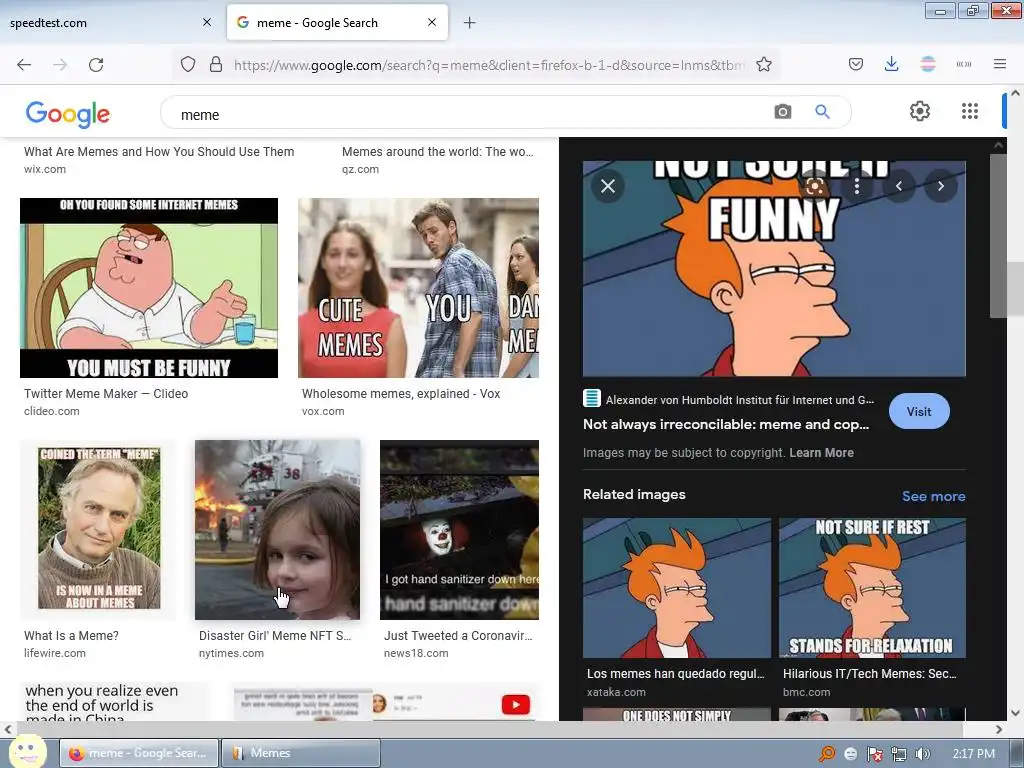Click the network tray icon
This screenshot has width=1024, height=768.
tap(899, 754)
